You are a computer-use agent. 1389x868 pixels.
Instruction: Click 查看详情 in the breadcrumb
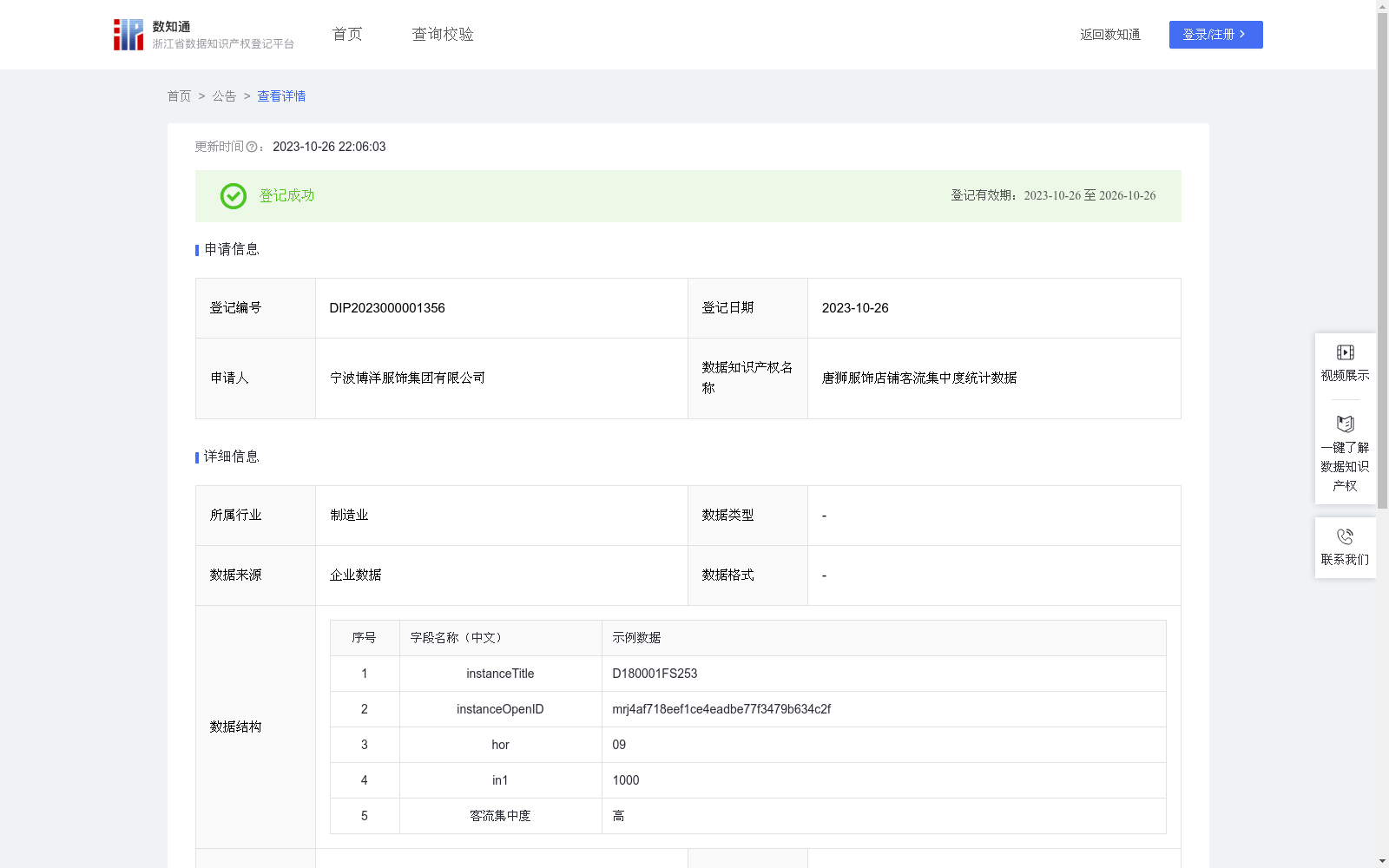281,96
